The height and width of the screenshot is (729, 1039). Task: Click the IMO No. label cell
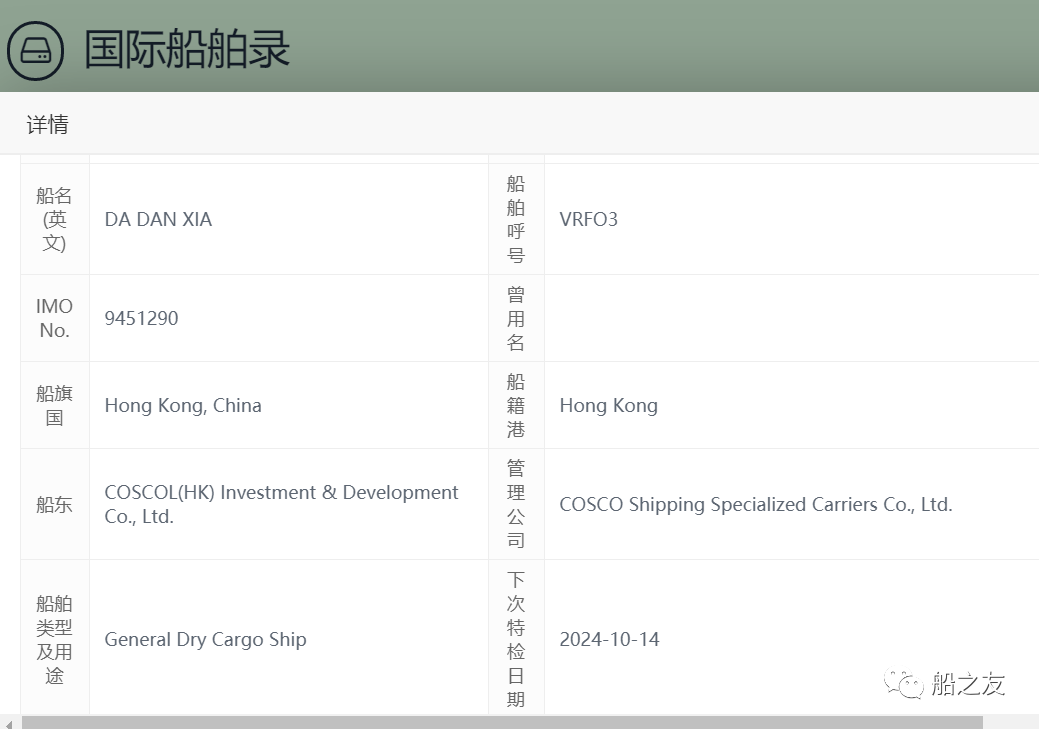click(54, 318)
